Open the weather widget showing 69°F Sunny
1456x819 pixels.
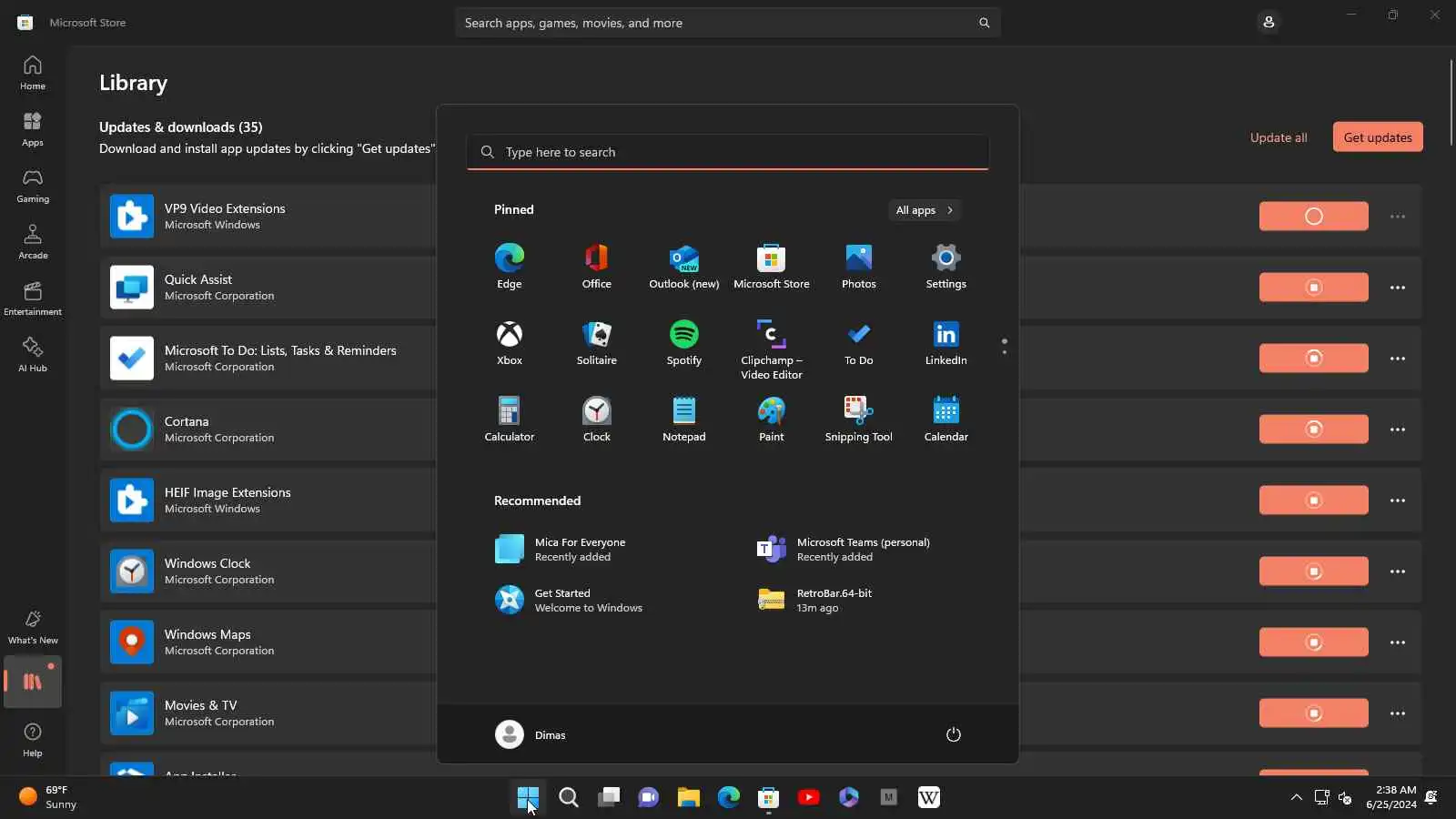(47, 797)
